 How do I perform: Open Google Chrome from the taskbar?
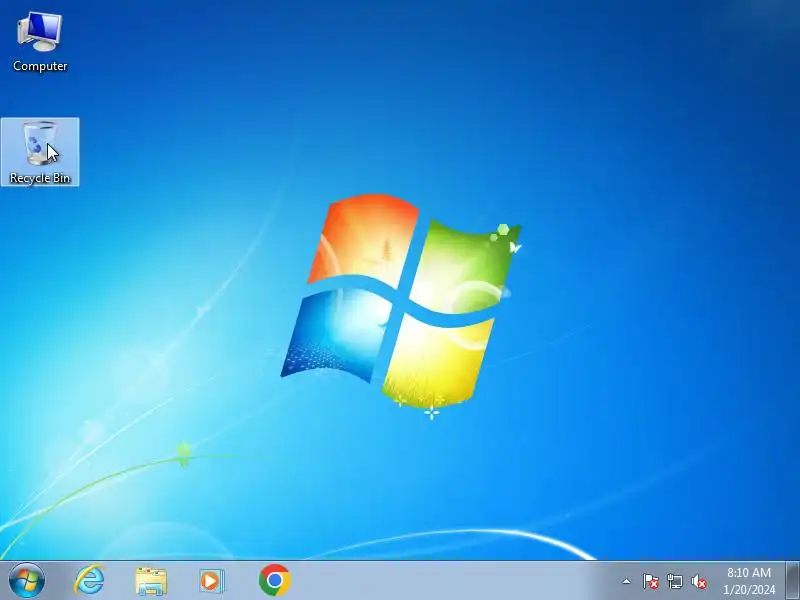274,580
